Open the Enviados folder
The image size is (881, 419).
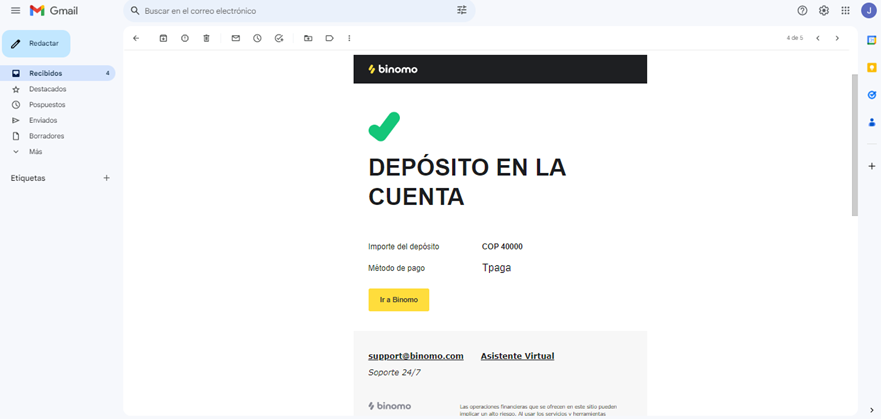(43, 120)
